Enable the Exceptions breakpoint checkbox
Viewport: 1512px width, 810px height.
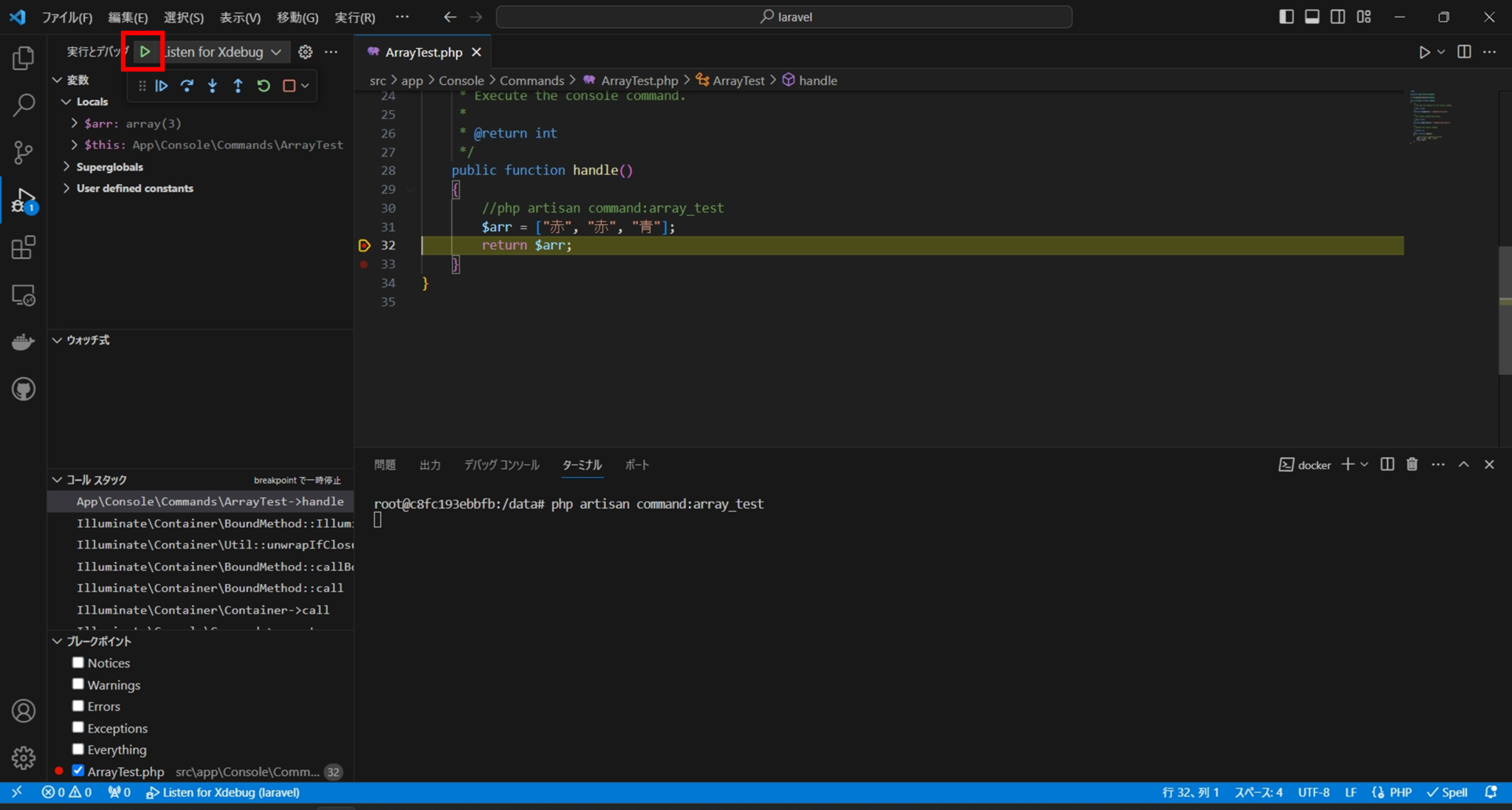pos(78,727)
